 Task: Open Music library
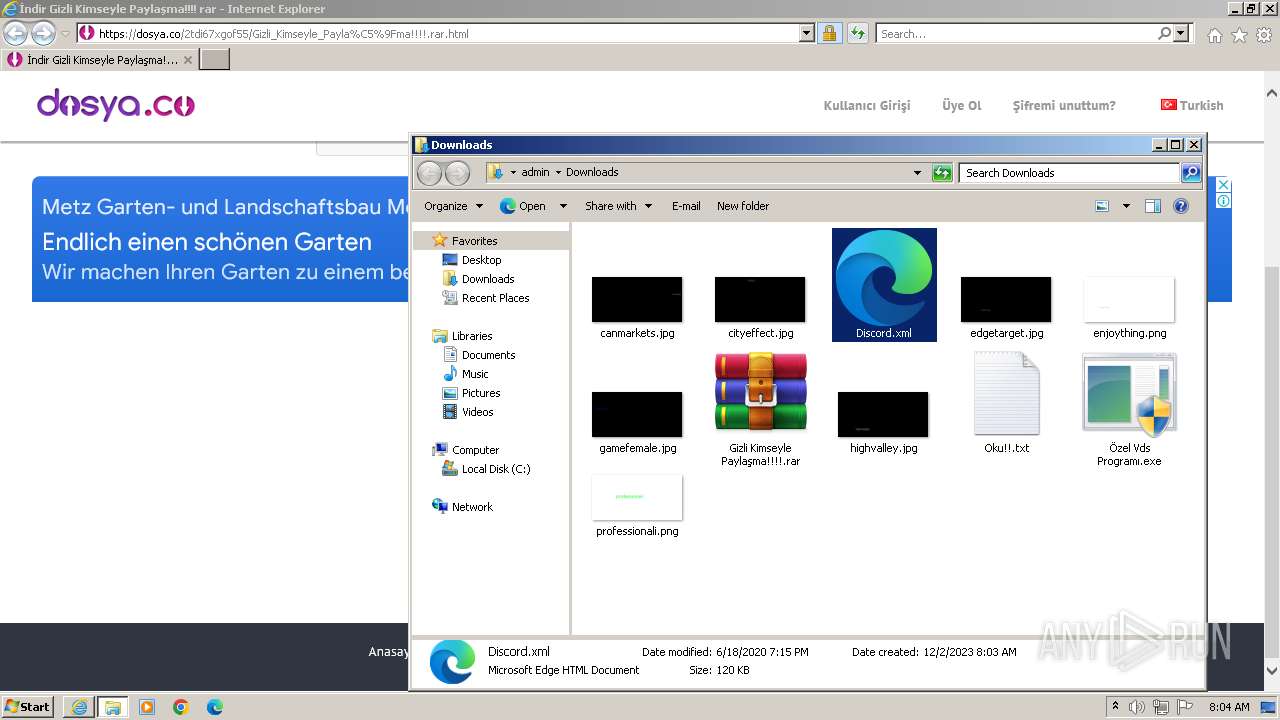click(475, 374)
